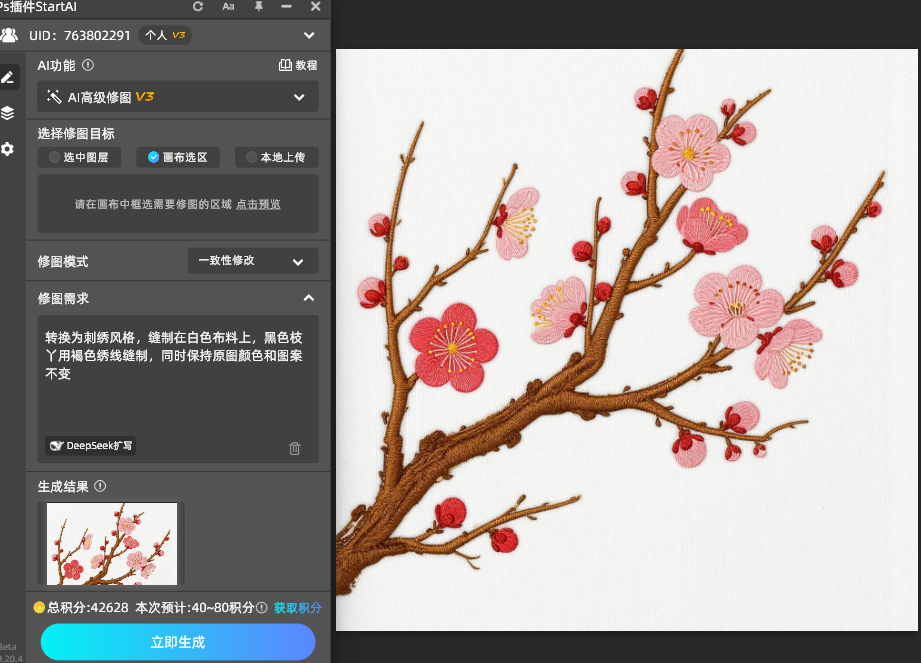Click the 获取积分 link
Screen dimensions: 921x663
coord(298,608)
